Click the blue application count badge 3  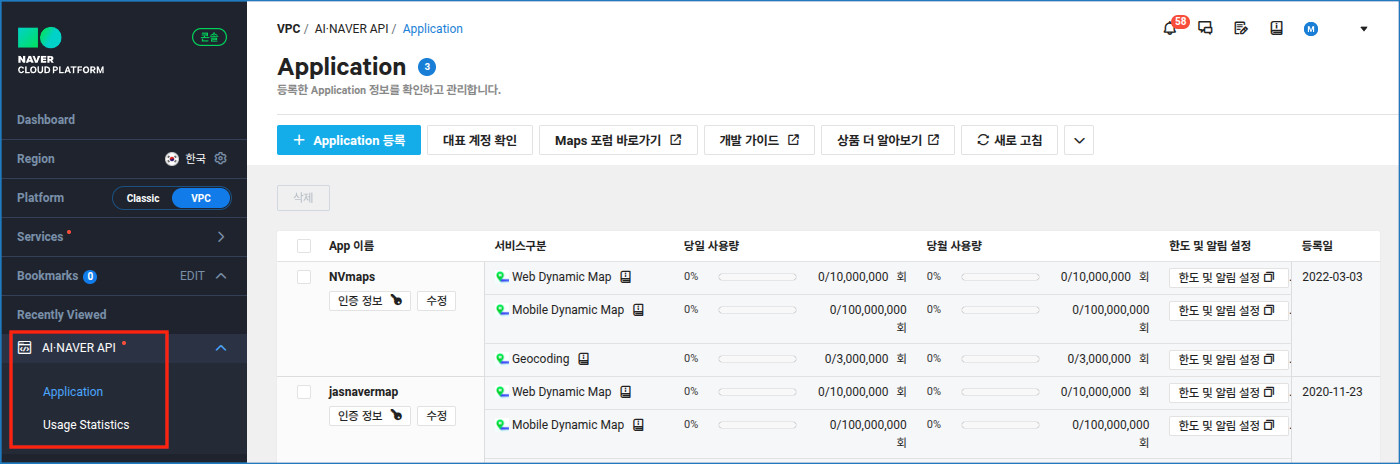point(427,67)
